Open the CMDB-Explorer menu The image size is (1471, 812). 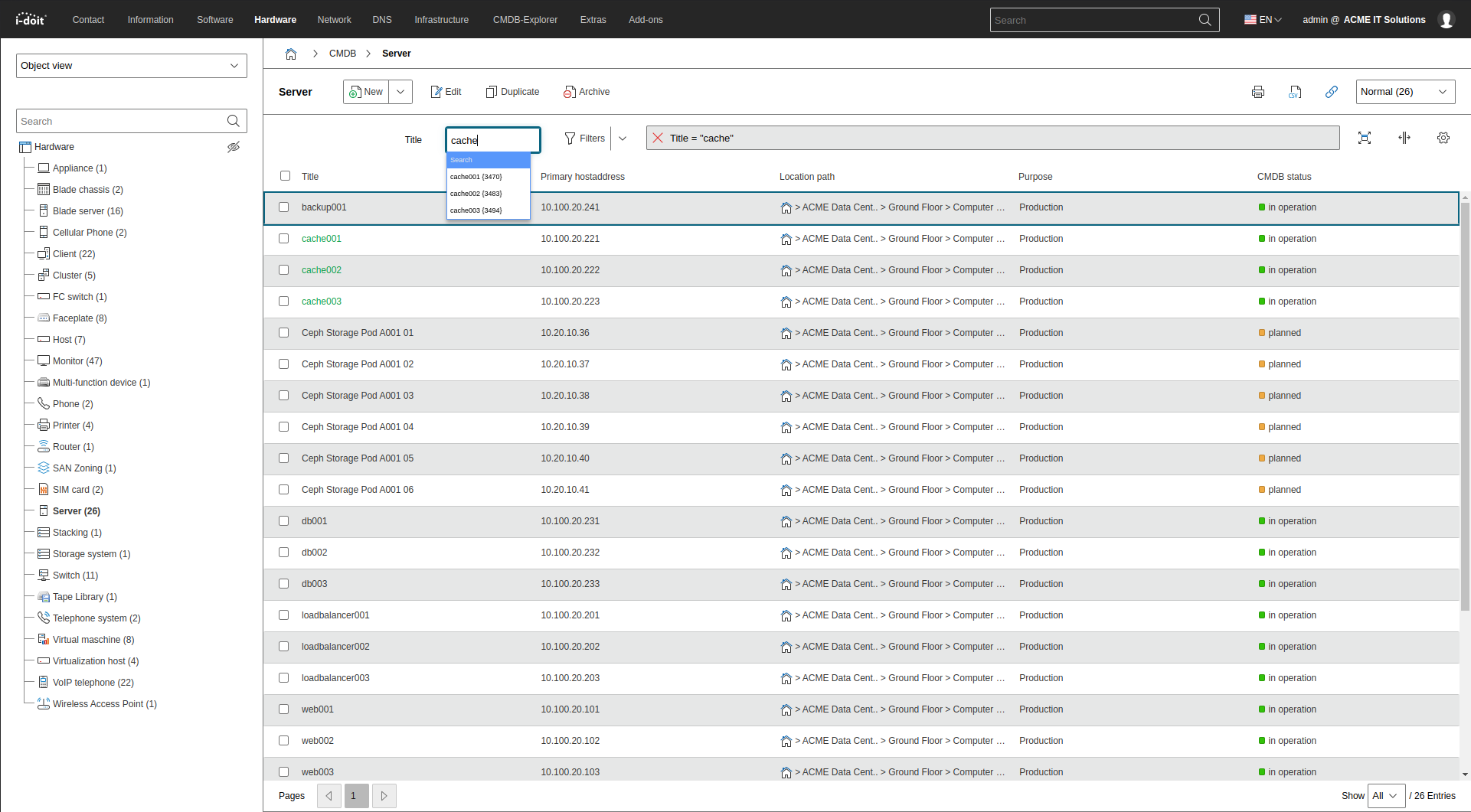pyautogui.click(x=525, y=20)
